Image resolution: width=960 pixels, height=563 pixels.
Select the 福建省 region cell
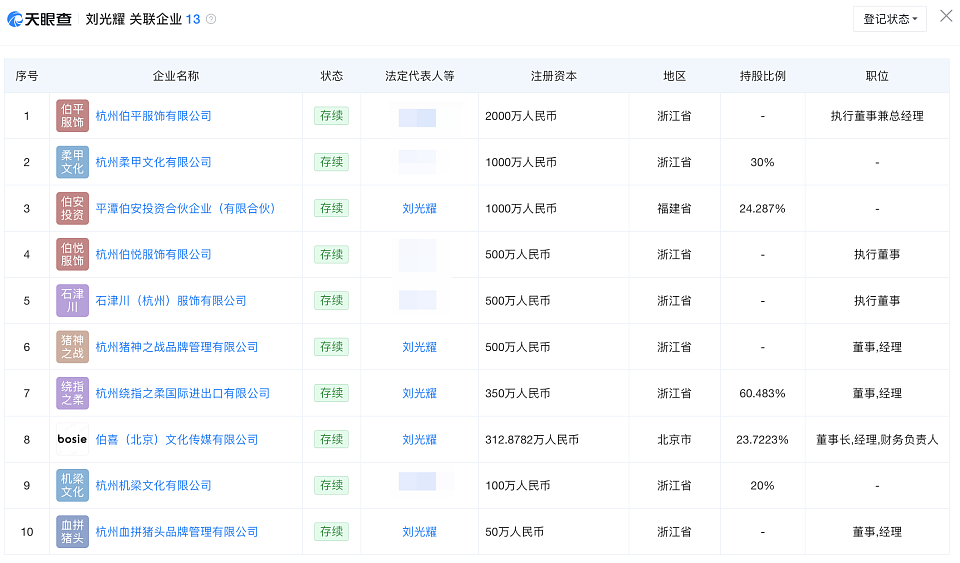pos(674,208)
